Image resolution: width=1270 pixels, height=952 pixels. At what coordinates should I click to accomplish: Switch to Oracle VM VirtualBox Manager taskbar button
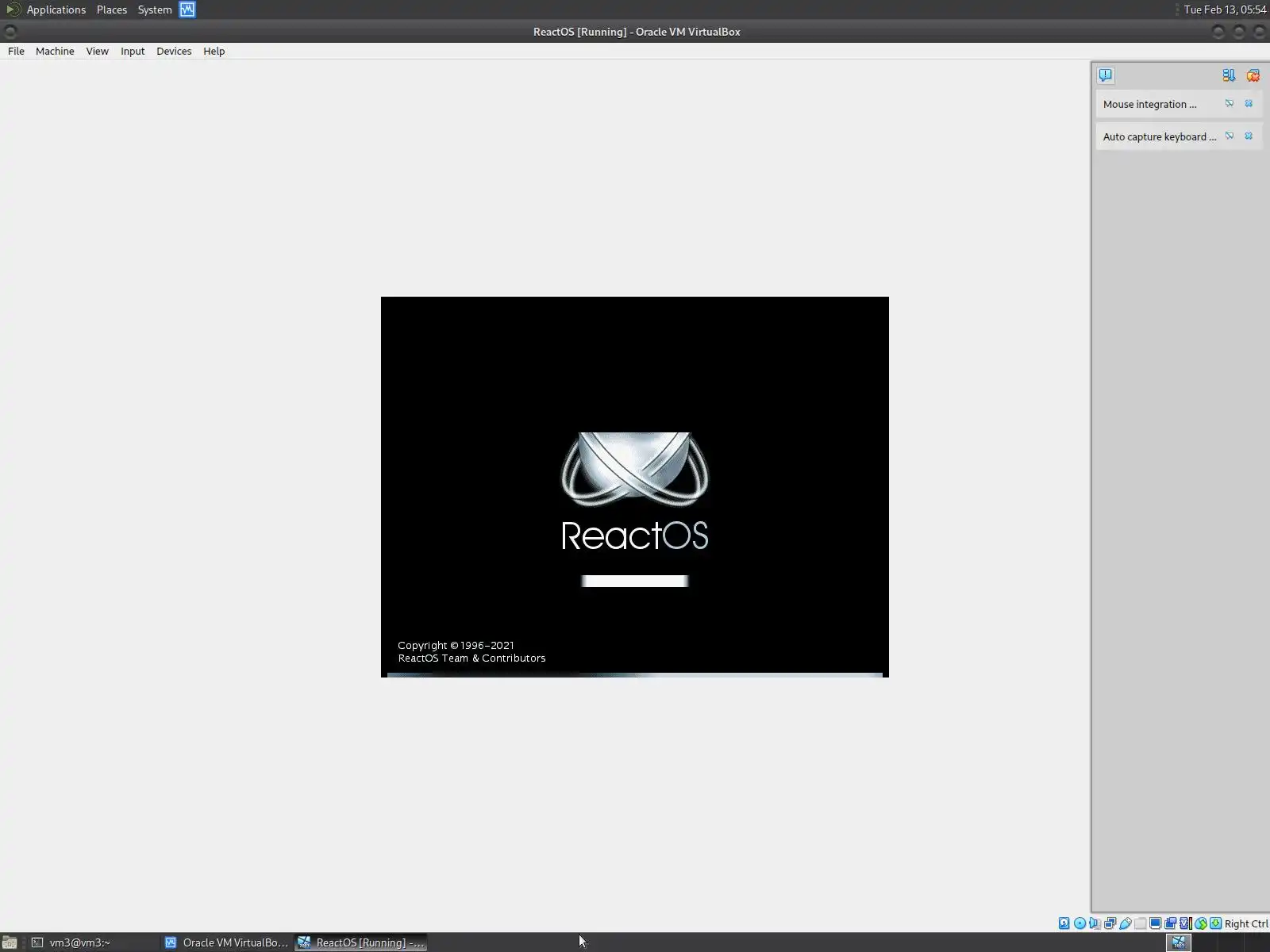coord(227,942)
